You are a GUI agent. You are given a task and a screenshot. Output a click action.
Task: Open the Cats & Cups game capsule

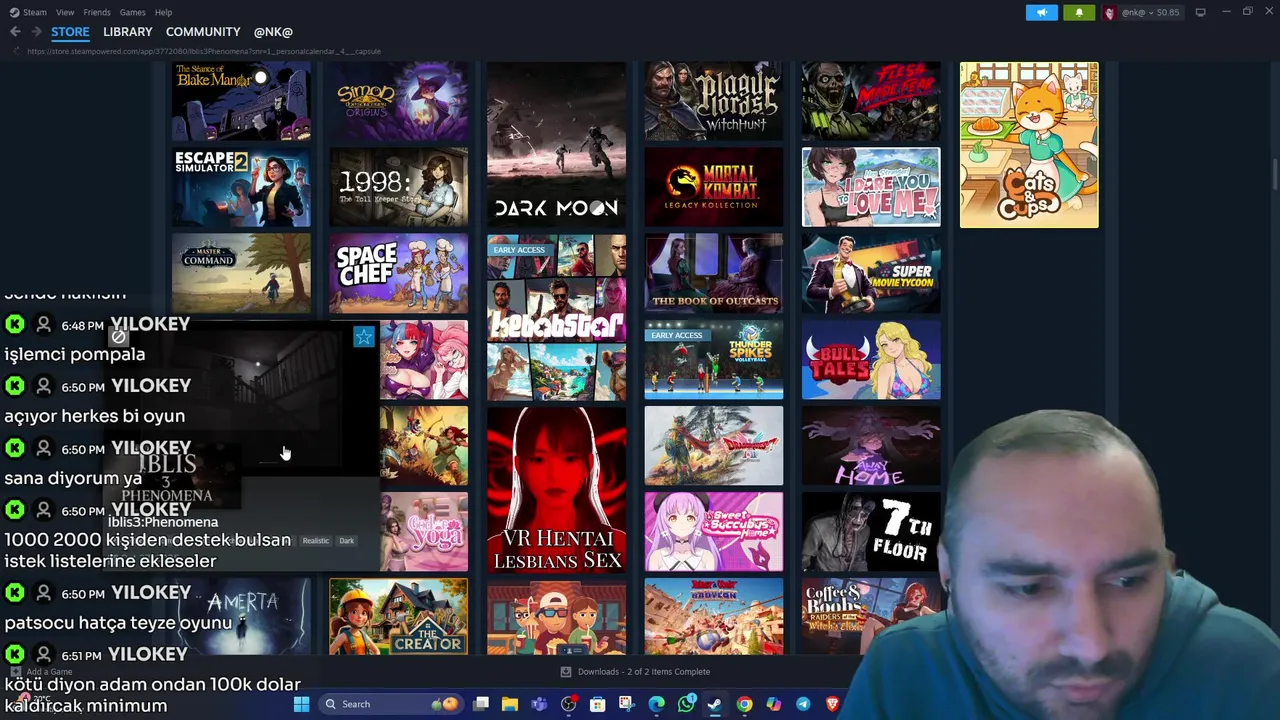[x=1029, y=145]
